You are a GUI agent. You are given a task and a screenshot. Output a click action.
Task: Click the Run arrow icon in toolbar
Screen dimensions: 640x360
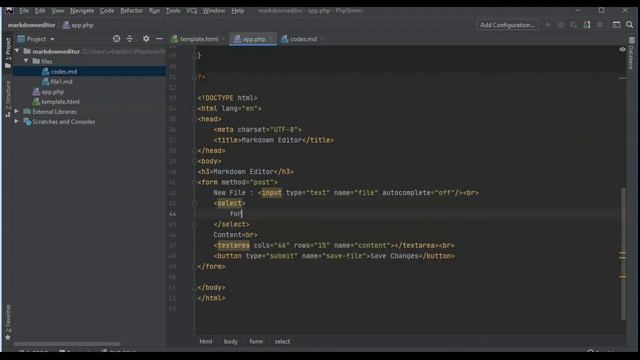tap(548, 25)
